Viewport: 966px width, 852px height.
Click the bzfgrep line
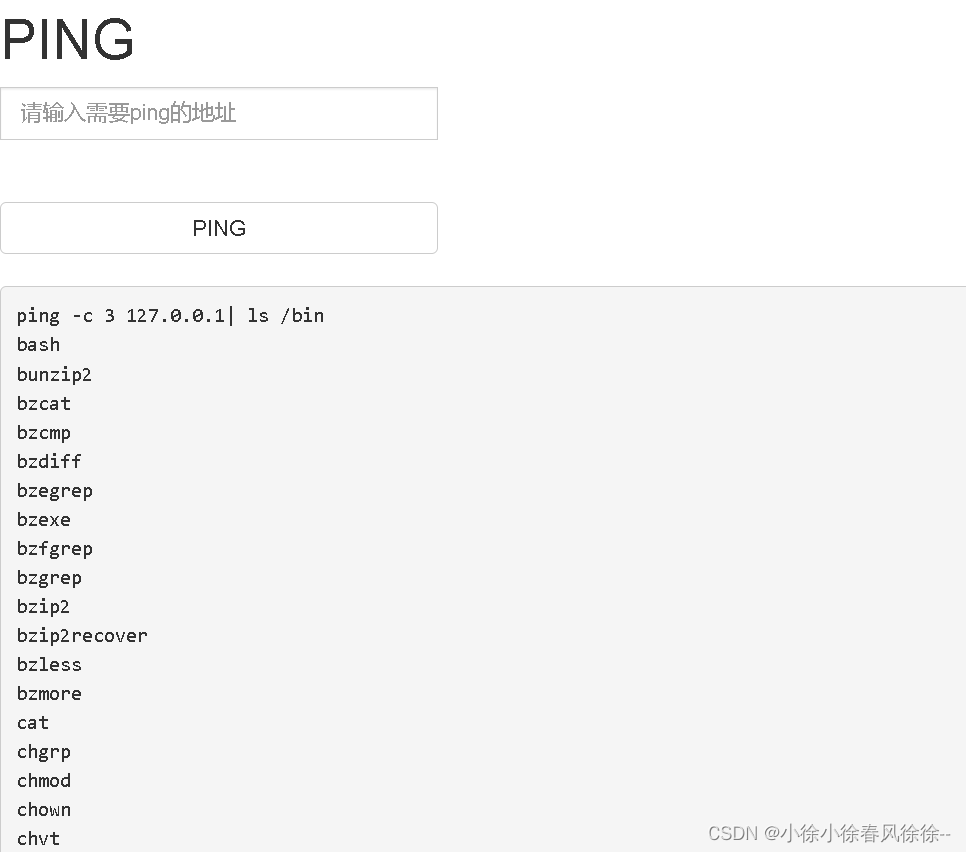pyautogui.click(x=54, y=548)
